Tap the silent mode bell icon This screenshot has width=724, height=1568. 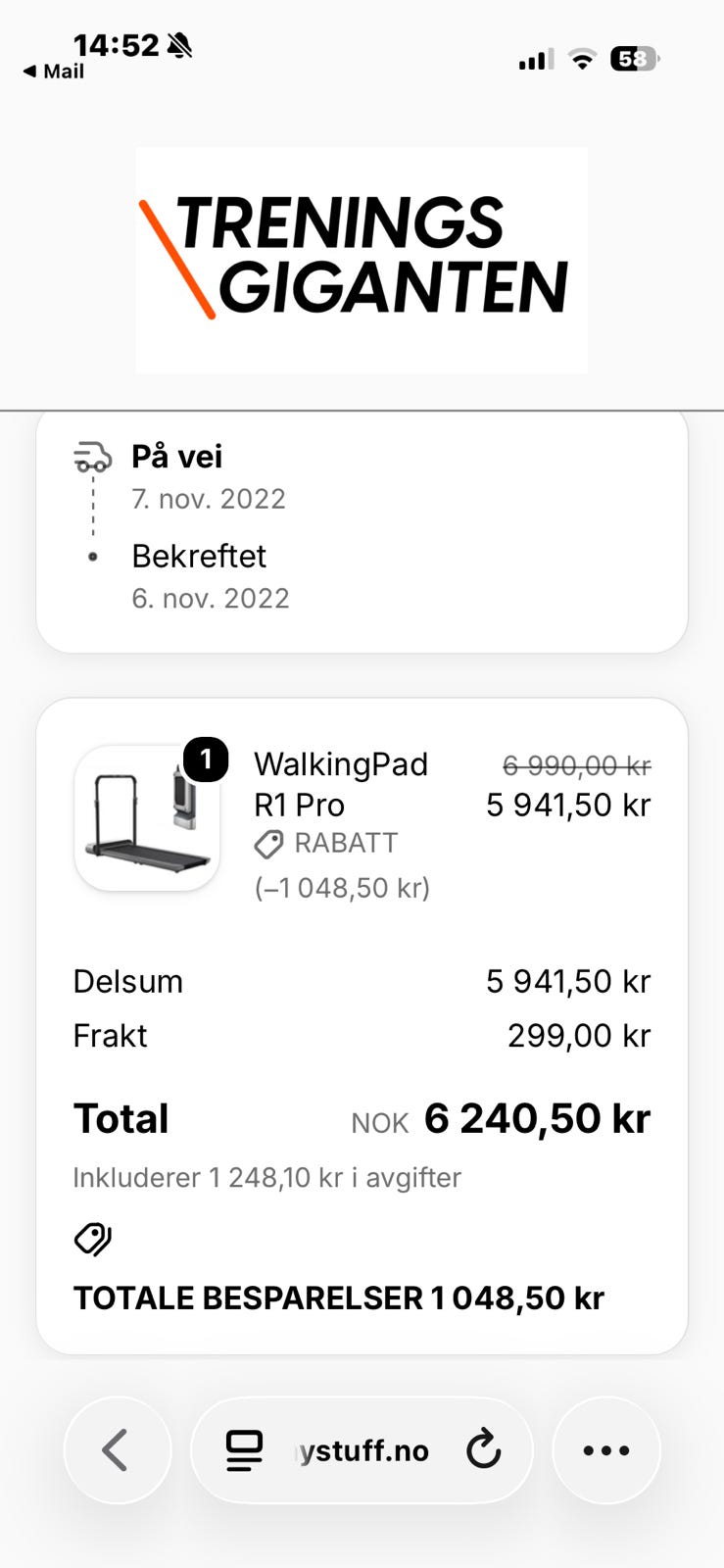179,45
